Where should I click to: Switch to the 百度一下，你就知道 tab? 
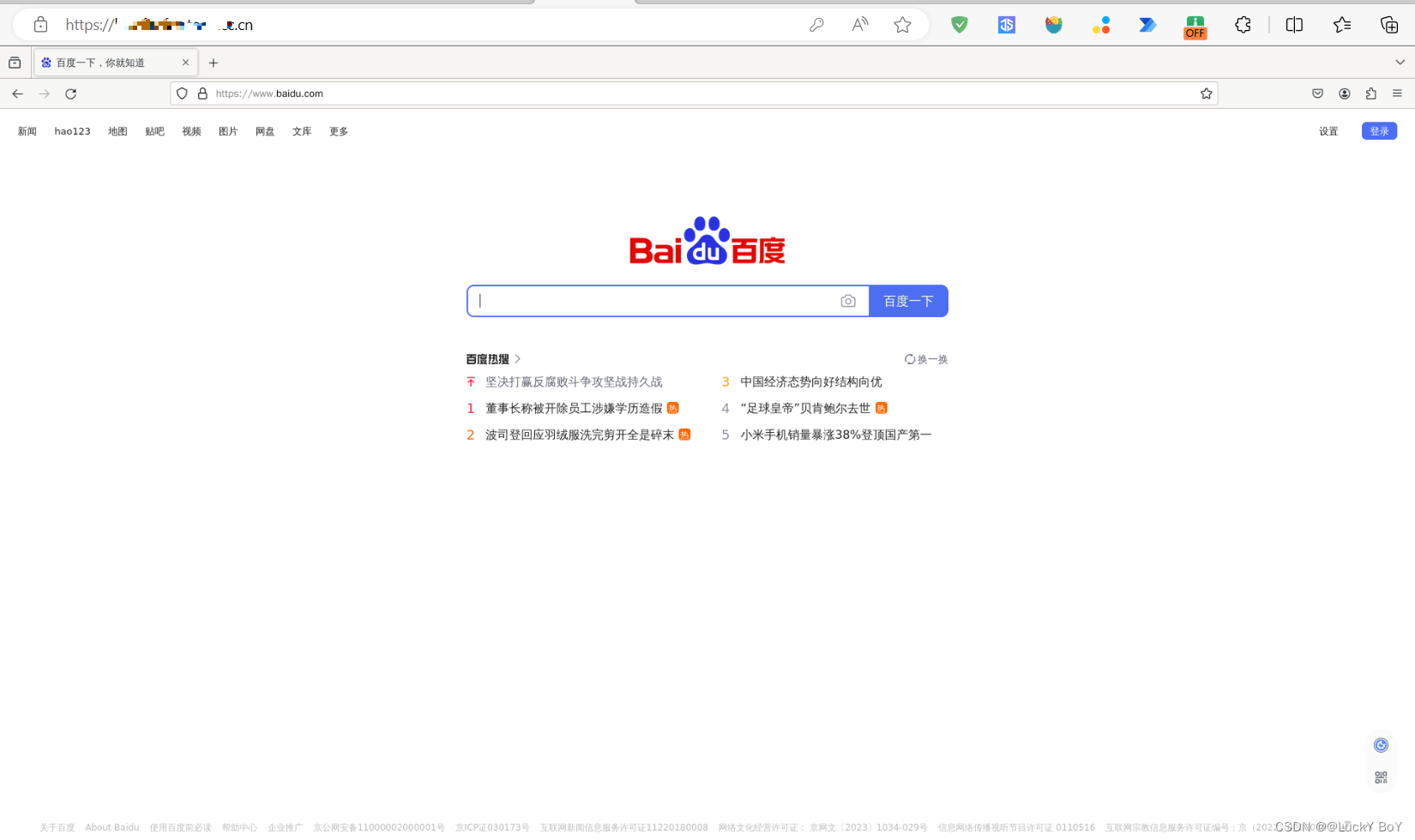[116, 63]
